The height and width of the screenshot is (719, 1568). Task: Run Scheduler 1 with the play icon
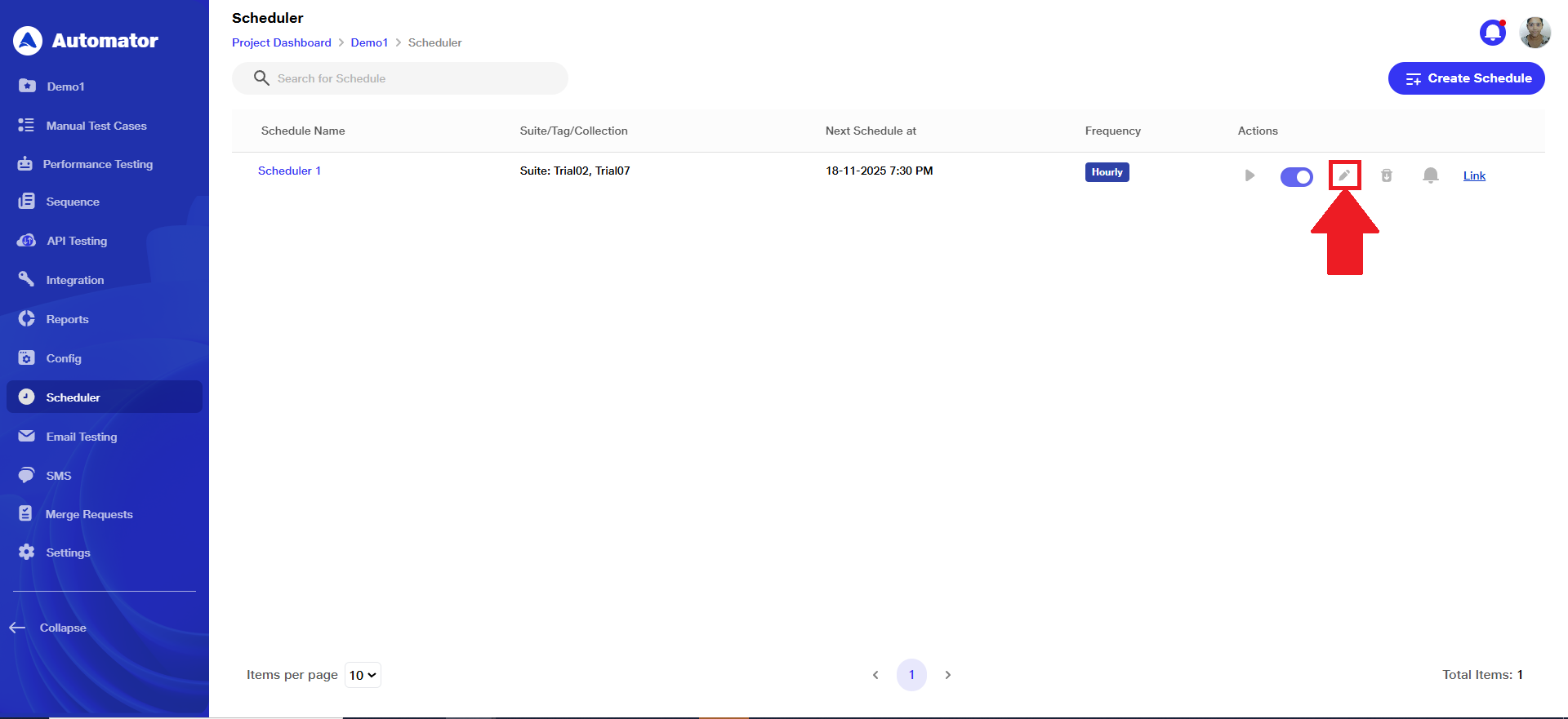1249,175
